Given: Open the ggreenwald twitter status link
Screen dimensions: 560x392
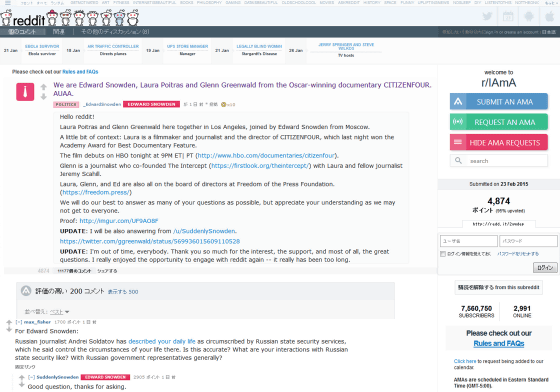Looking at the screenshot, I should 150,241.
